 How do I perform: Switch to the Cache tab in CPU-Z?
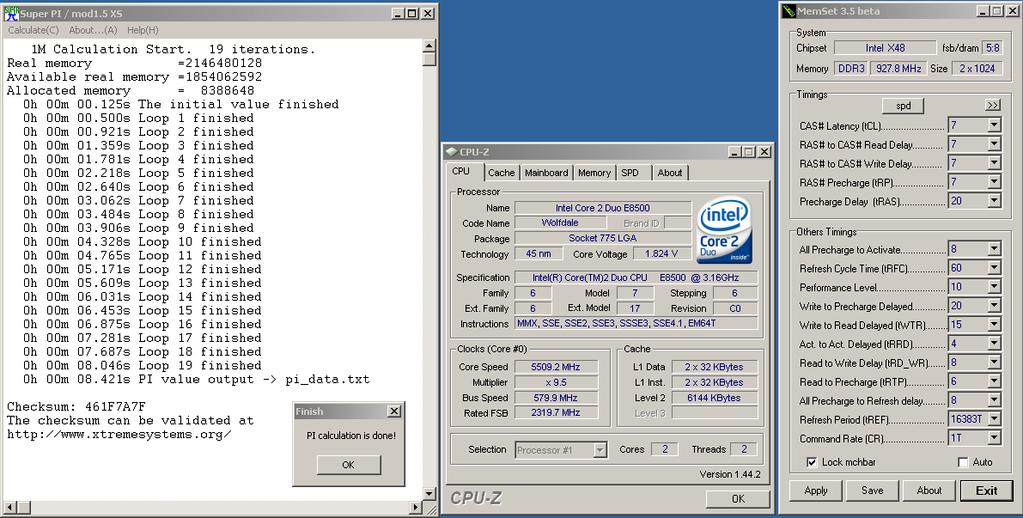coord(501,173)
